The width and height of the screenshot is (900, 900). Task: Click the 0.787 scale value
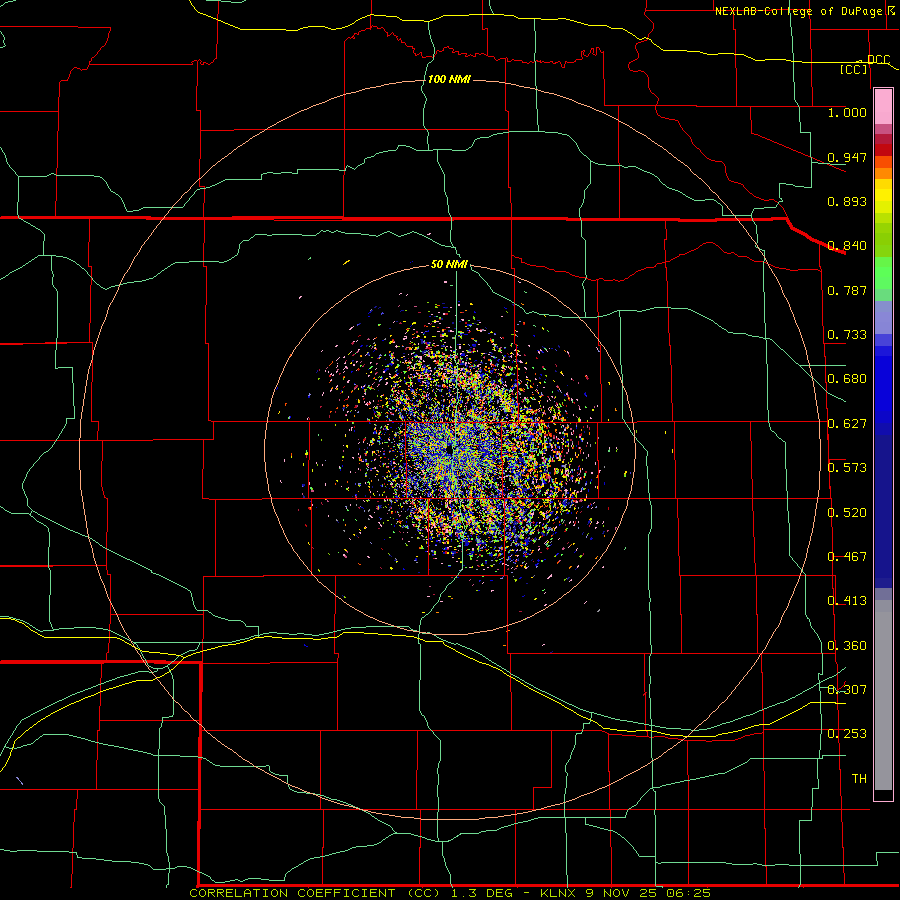pos(847,290)
